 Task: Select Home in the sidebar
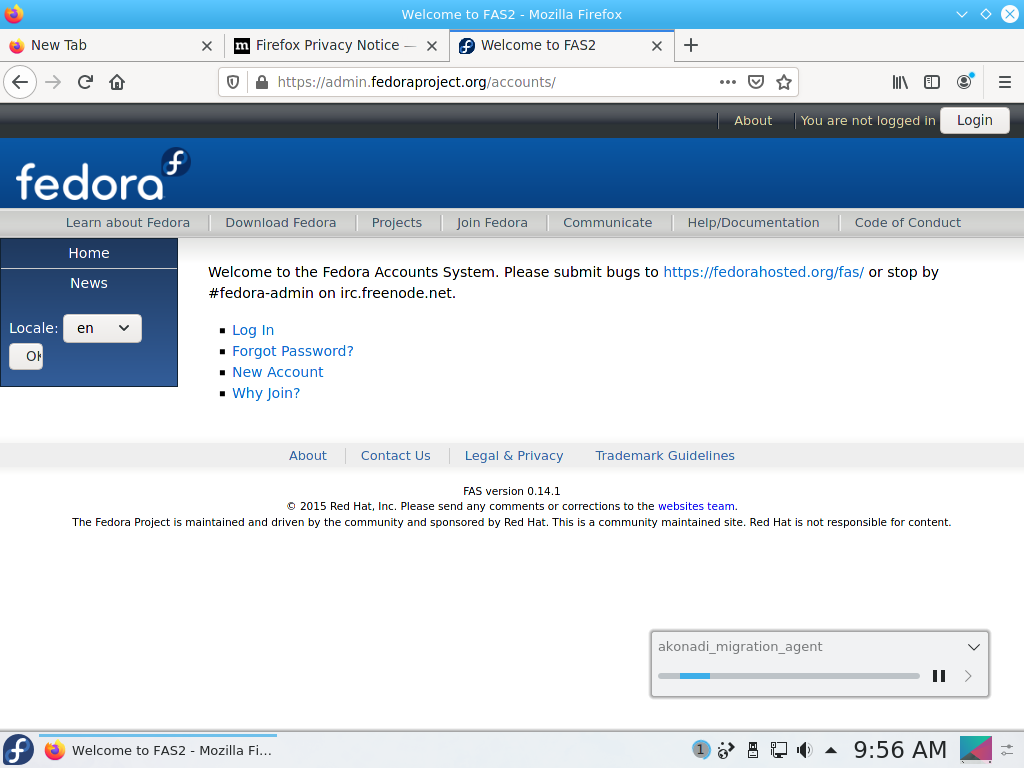pyautogui.click(x=89, y=253)
